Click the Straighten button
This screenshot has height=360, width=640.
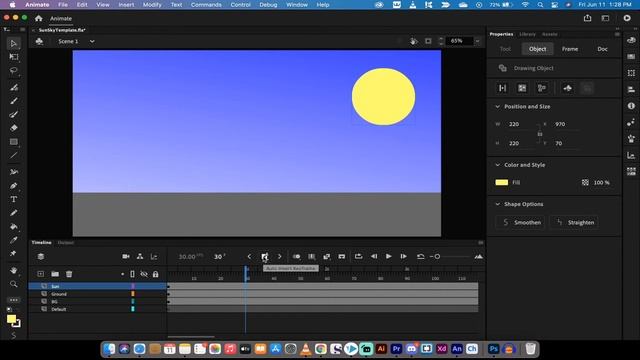[x=574, y=222]
